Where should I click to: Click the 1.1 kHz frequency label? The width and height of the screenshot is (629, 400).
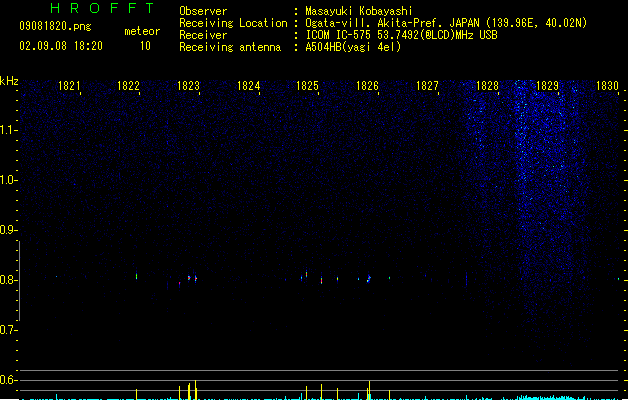[9, 130]
